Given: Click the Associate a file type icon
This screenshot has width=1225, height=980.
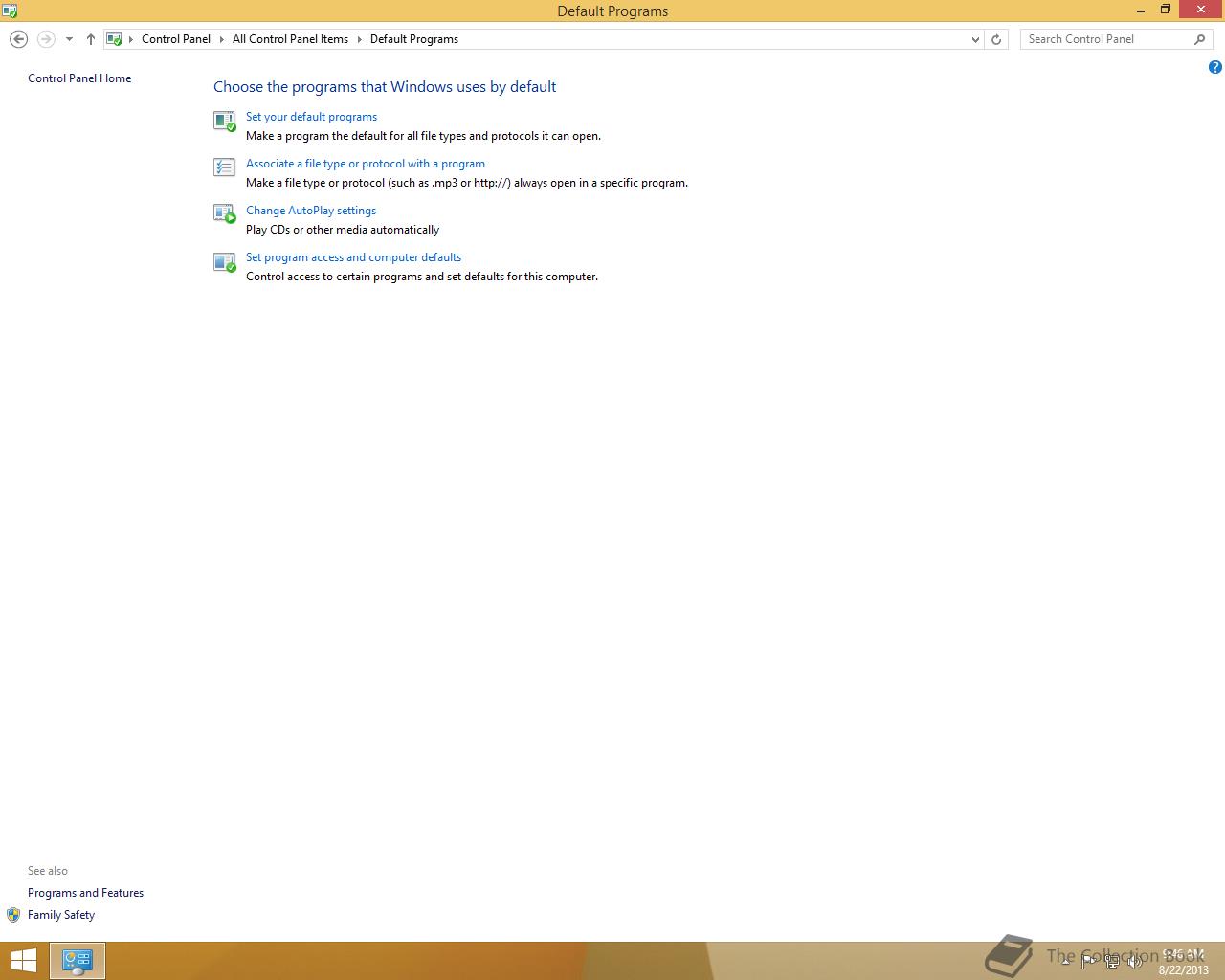Looking at the screenshot, I should 224,167.
